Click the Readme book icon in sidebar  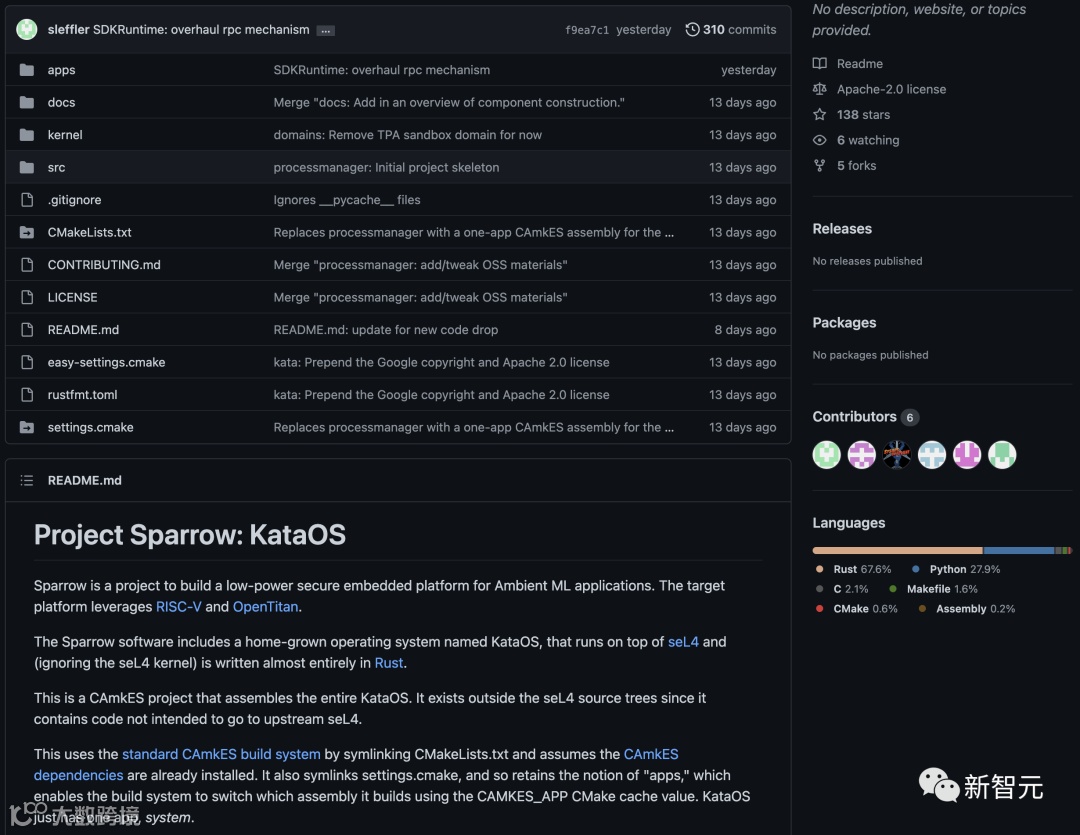point(820,63)
